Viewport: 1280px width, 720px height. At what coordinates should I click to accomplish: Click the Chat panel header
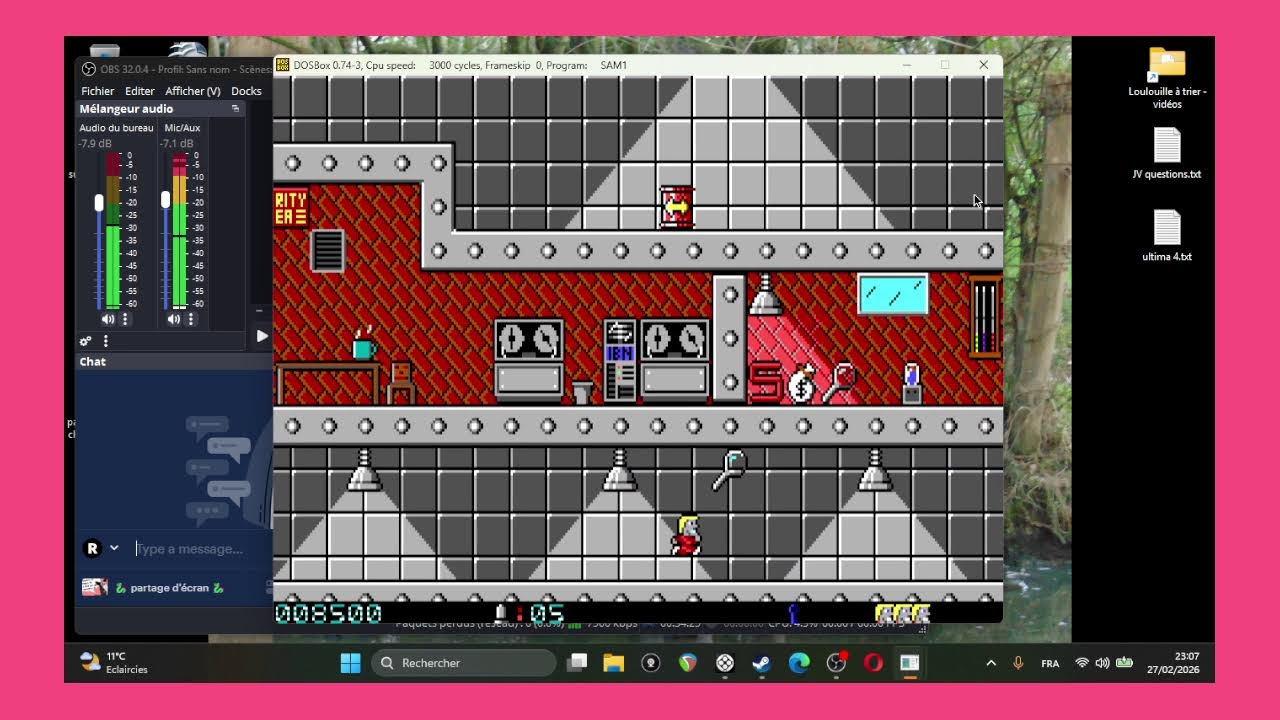coord(93,362)
